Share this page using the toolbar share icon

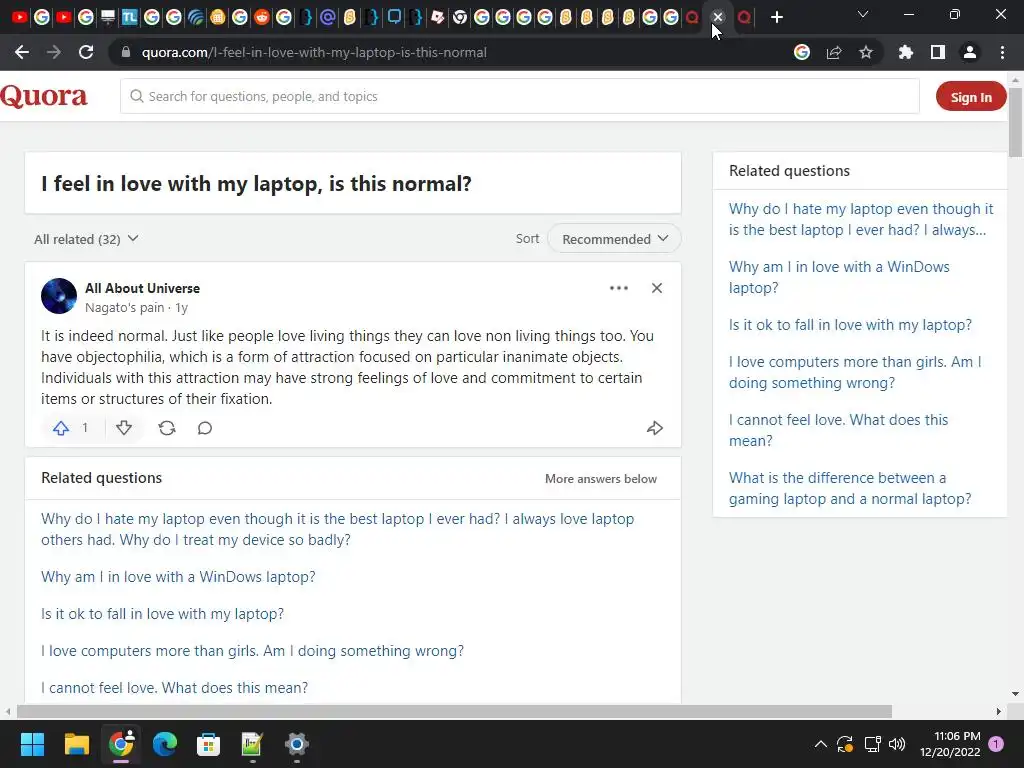[x=834, y=52]
